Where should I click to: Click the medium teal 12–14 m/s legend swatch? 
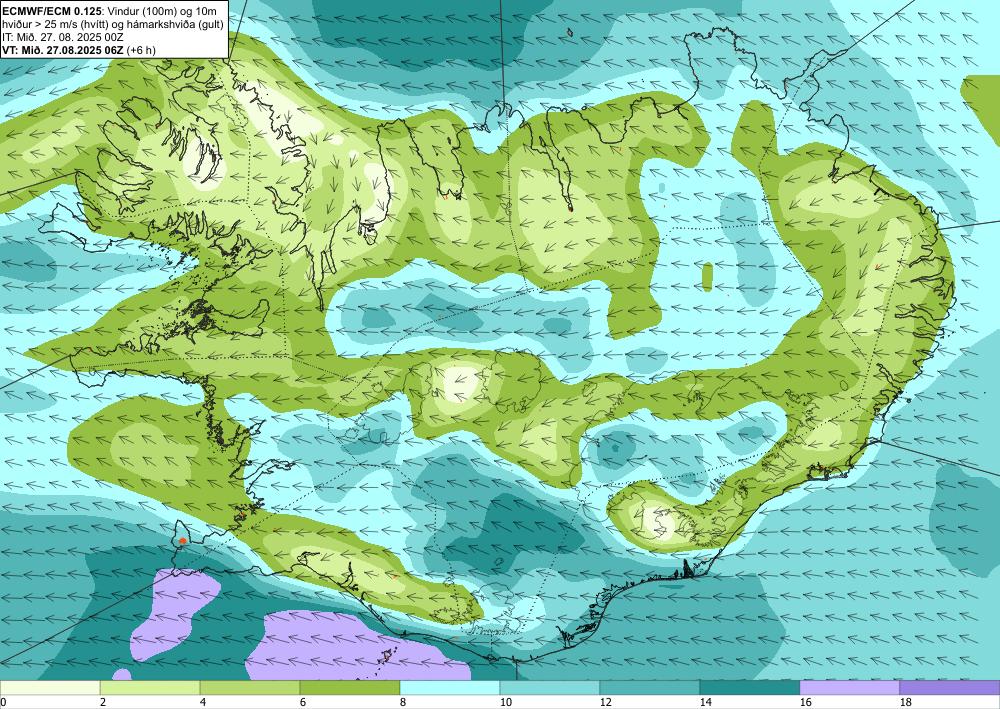click(x=650, y=687)
